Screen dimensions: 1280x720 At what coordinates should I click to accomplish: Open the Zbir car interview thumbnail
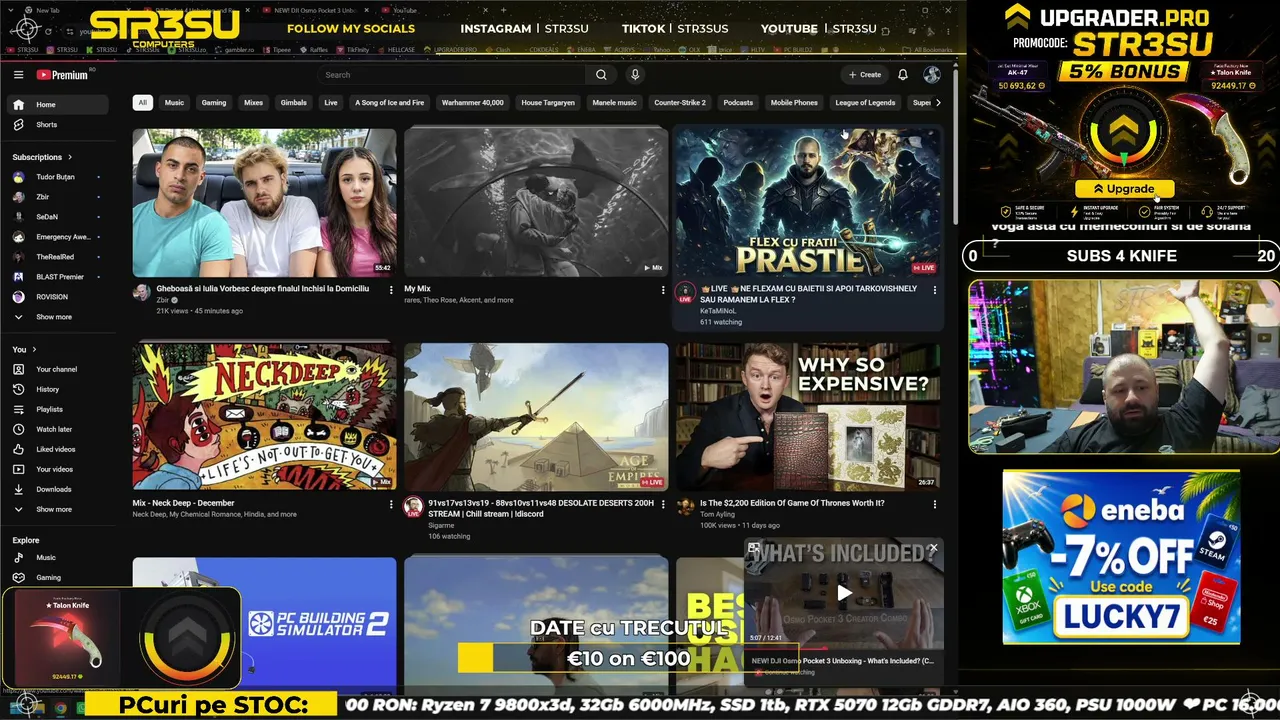pos(265,203)
